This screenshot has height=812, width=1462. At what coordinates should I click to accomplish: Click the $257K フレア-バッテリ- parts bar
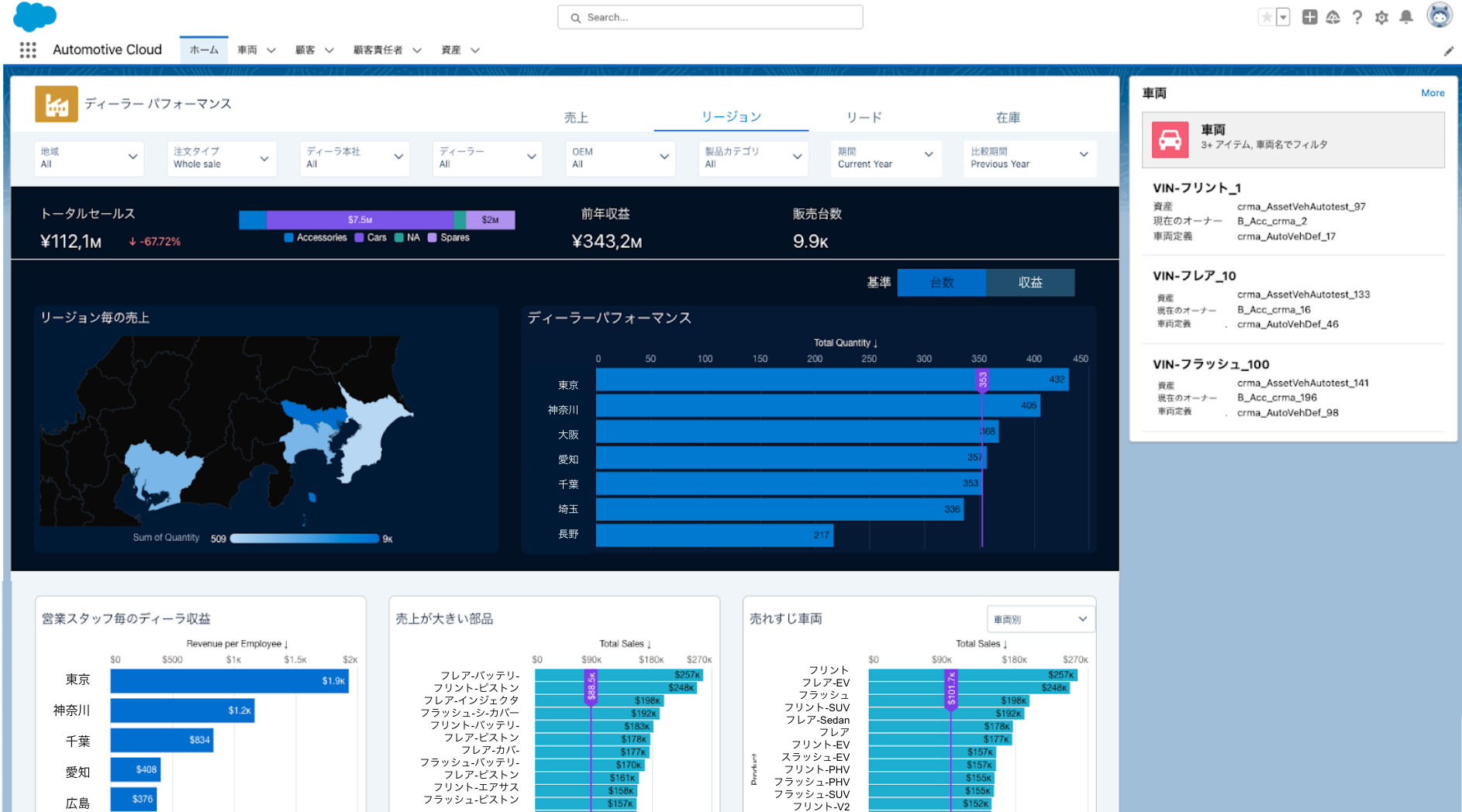pos(619,675)
